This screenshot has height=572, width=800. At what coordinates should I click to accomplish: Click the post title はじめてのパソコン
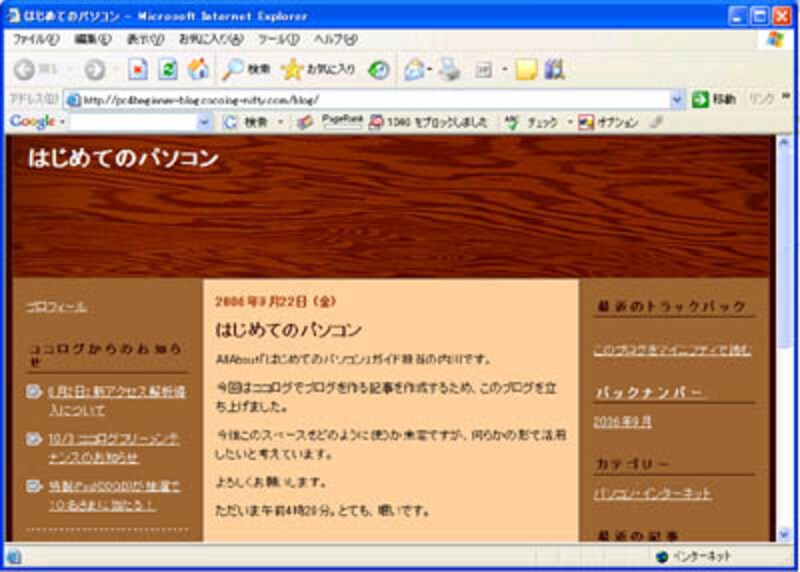coord(288,330)
